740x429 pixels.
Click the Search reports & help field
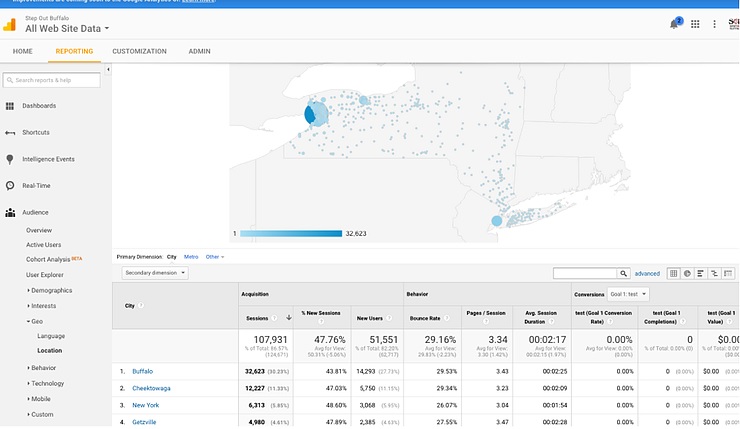[x=51, y=80]
